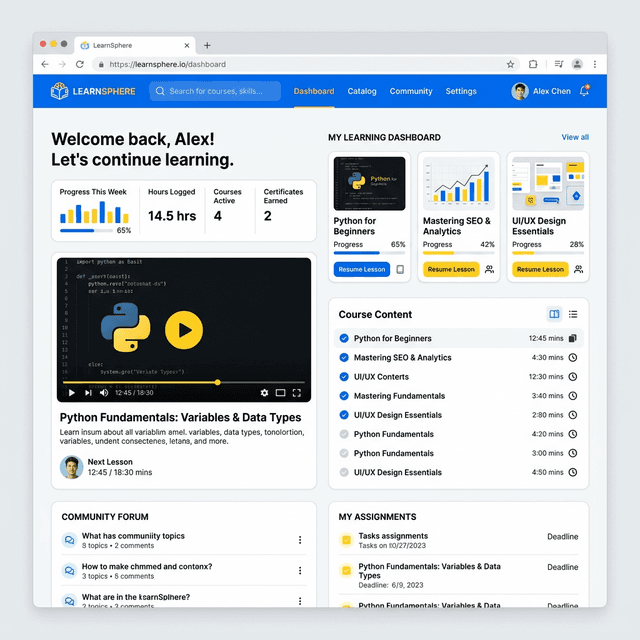The image size is (640, 640).
Task: Switch Course Content to book view icon
Action: click(554, 314)
